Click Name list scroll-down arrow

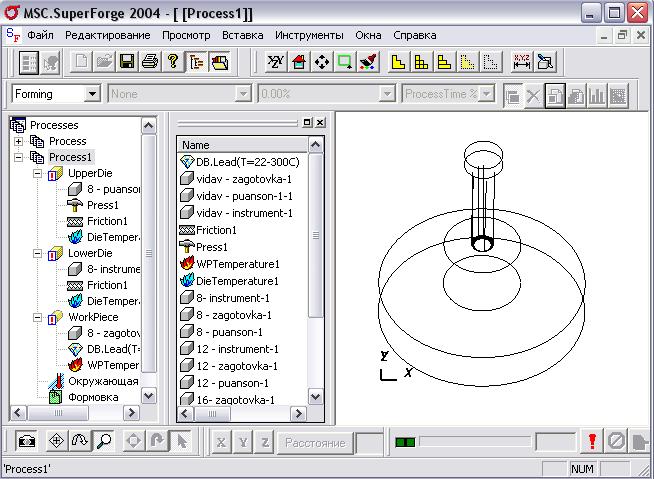316,396
